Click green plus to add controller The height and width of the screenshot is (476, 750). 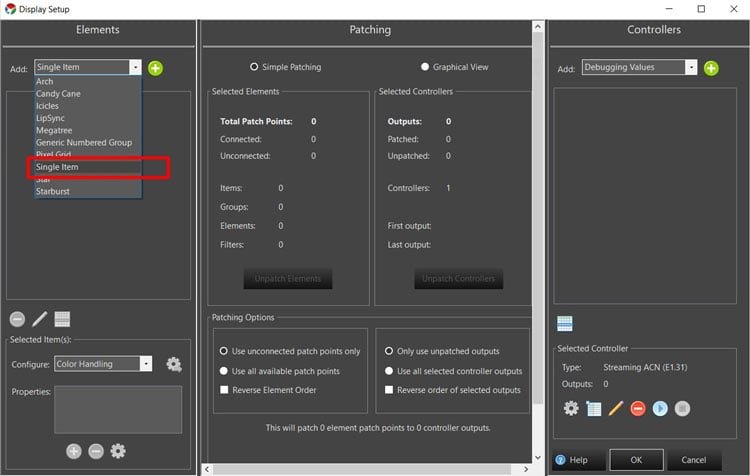pyautogui.click(x=711, y=68)
